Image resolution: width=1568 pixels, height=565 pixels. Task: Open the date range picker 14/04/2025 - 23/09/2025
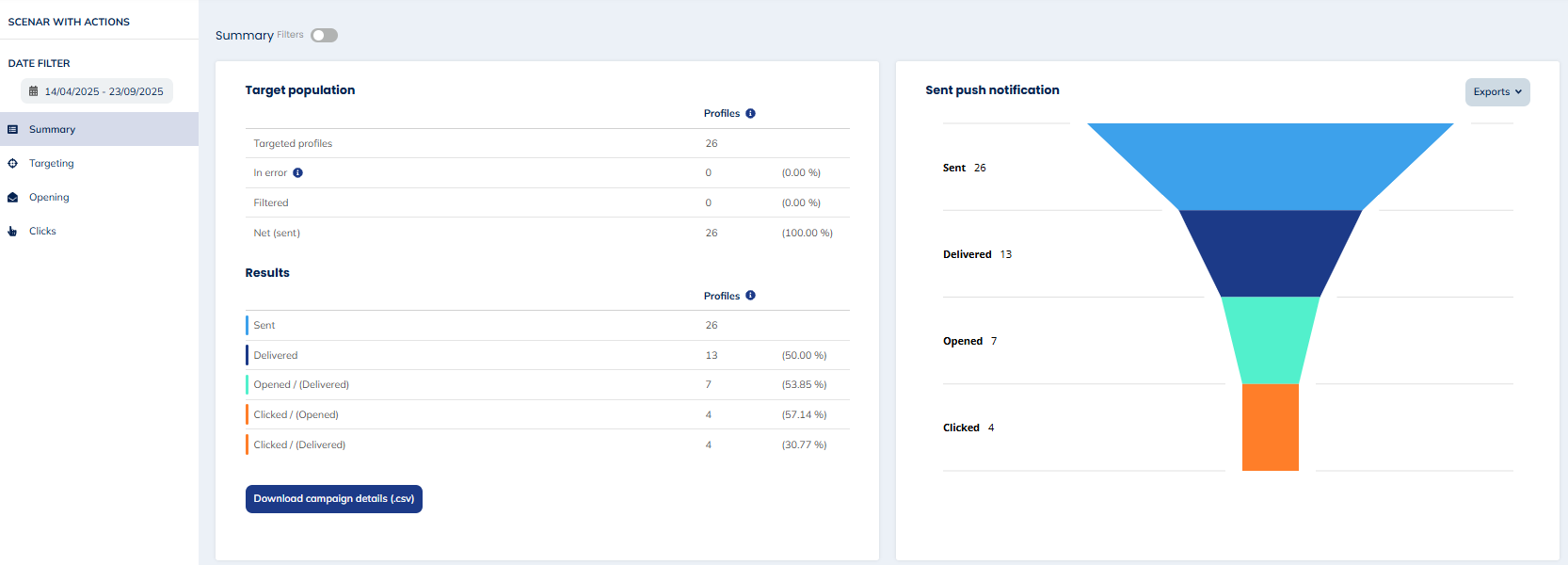(x=104, y=91)
